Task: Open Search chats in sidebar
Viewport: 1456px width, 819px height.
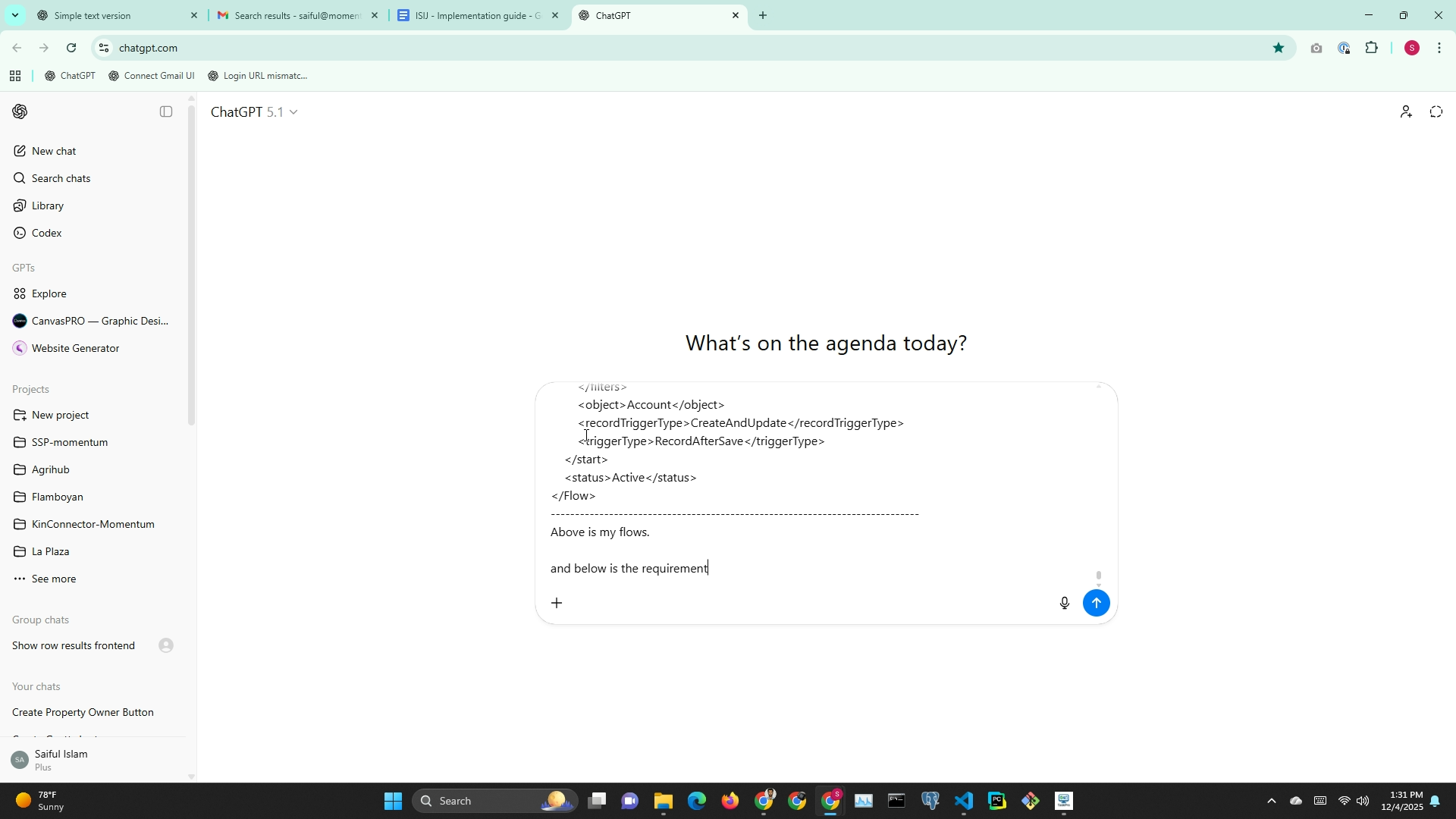Action: pyautogui.click(x=61, y=178)
